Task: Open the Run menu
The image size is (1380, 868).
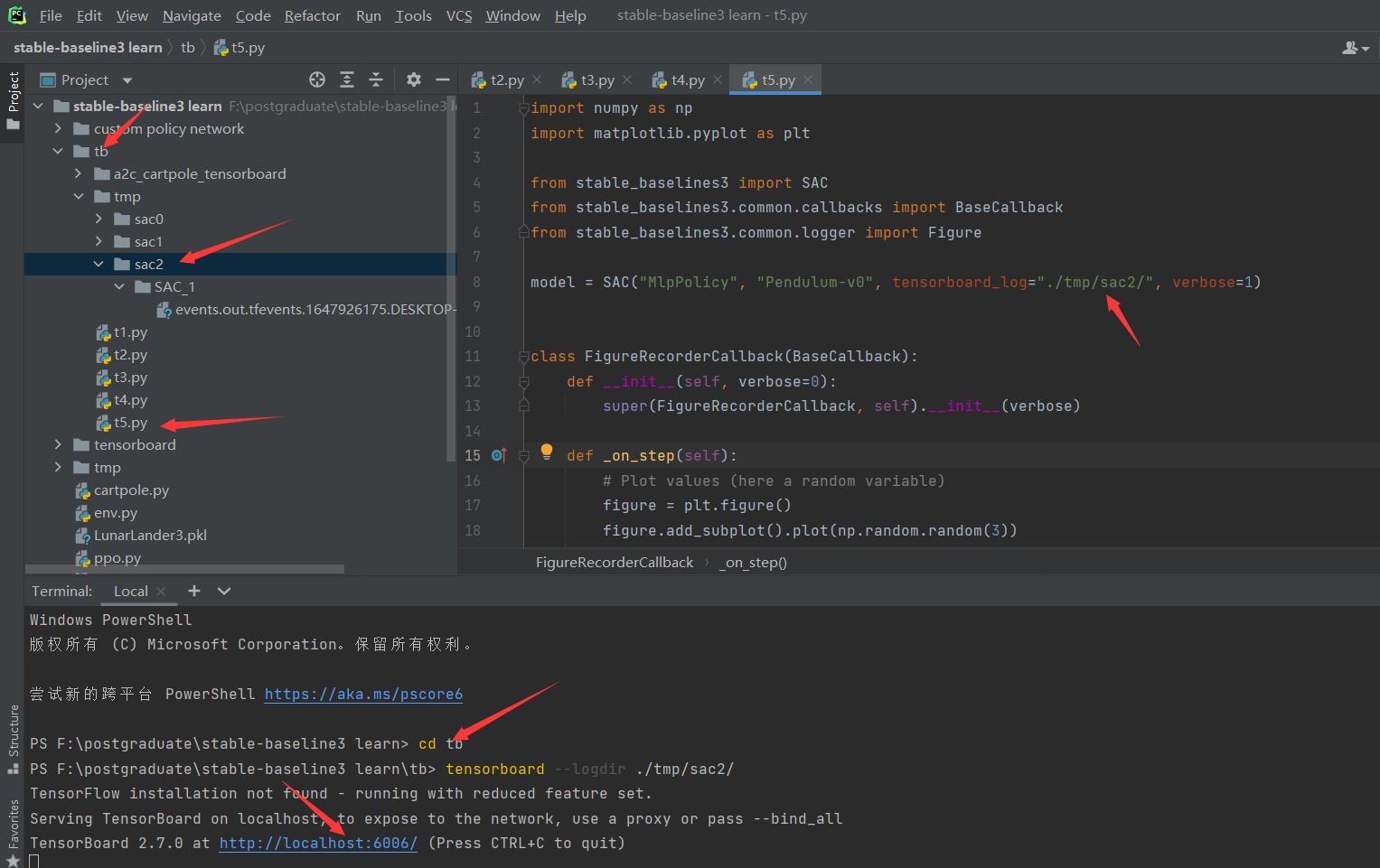Action: pos(368,15)
